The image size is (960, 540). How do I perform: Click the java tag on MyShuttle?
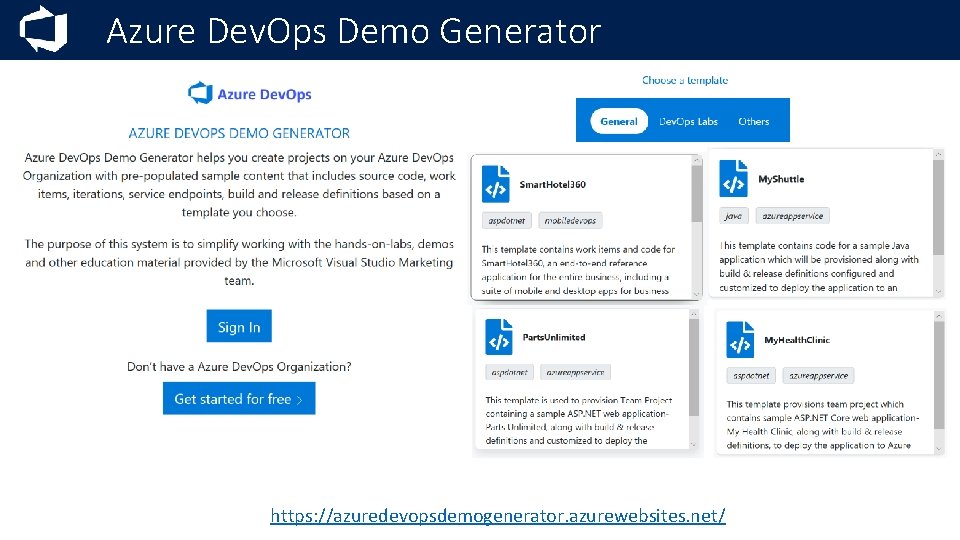pos(733,216)
